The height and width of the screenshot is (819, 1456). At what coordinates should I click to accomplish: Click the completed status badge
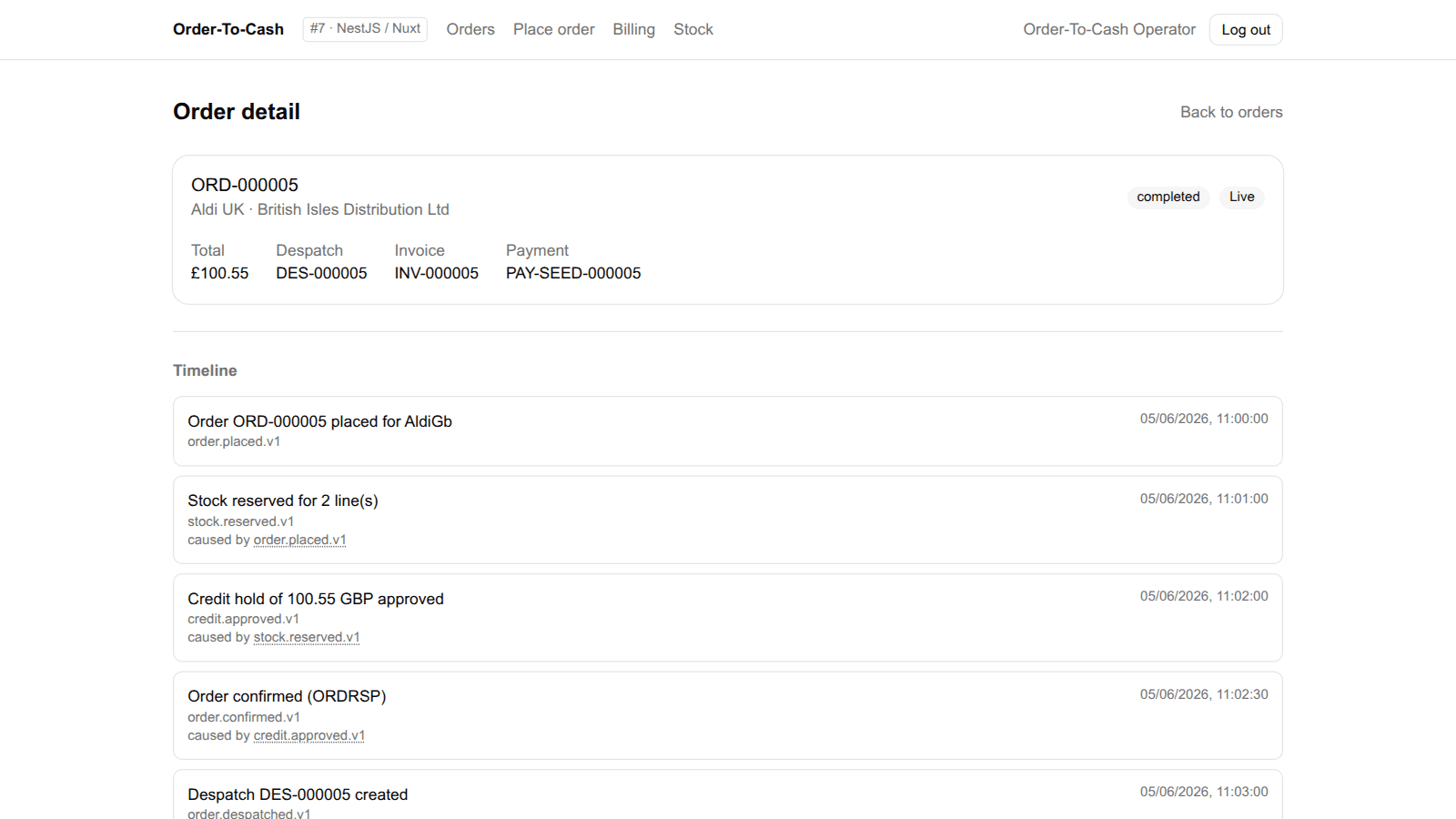click(x=1168, y=197)
